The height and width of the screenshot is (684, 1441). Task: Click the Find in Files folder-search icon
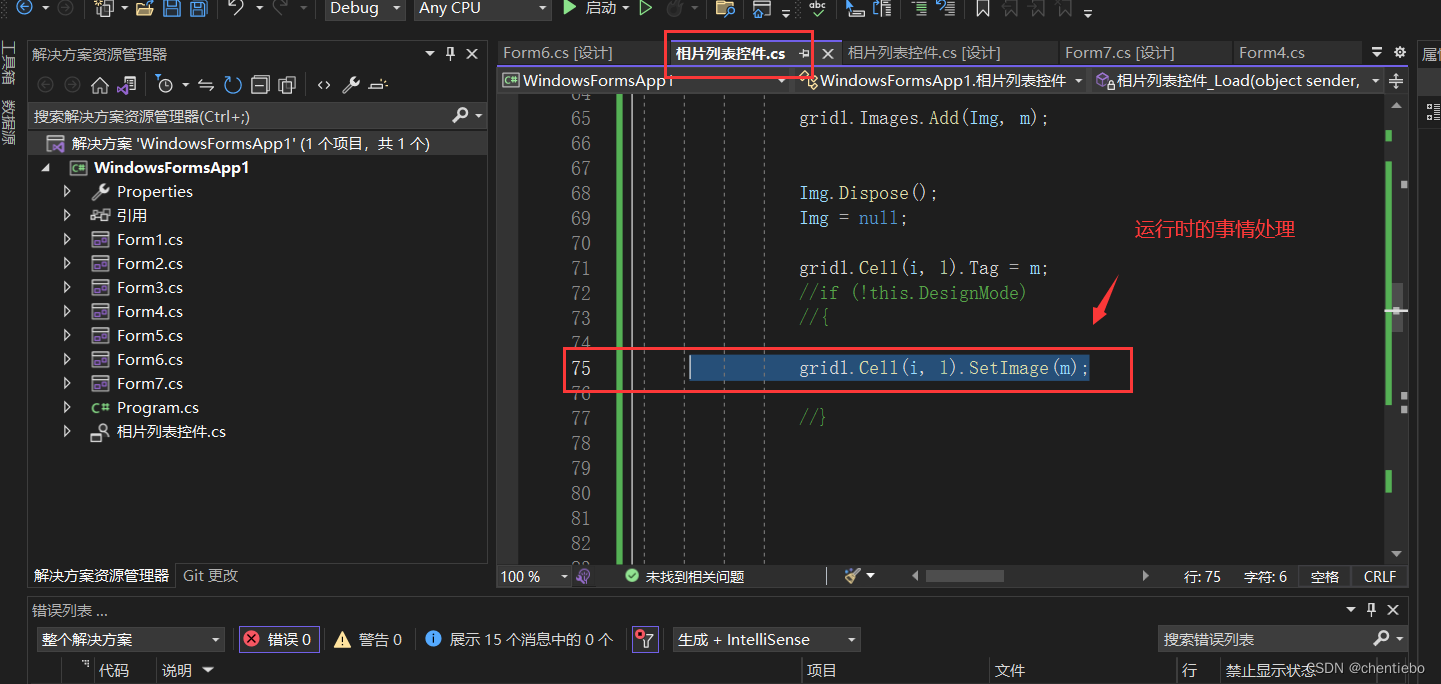click(x=726, y=8)
